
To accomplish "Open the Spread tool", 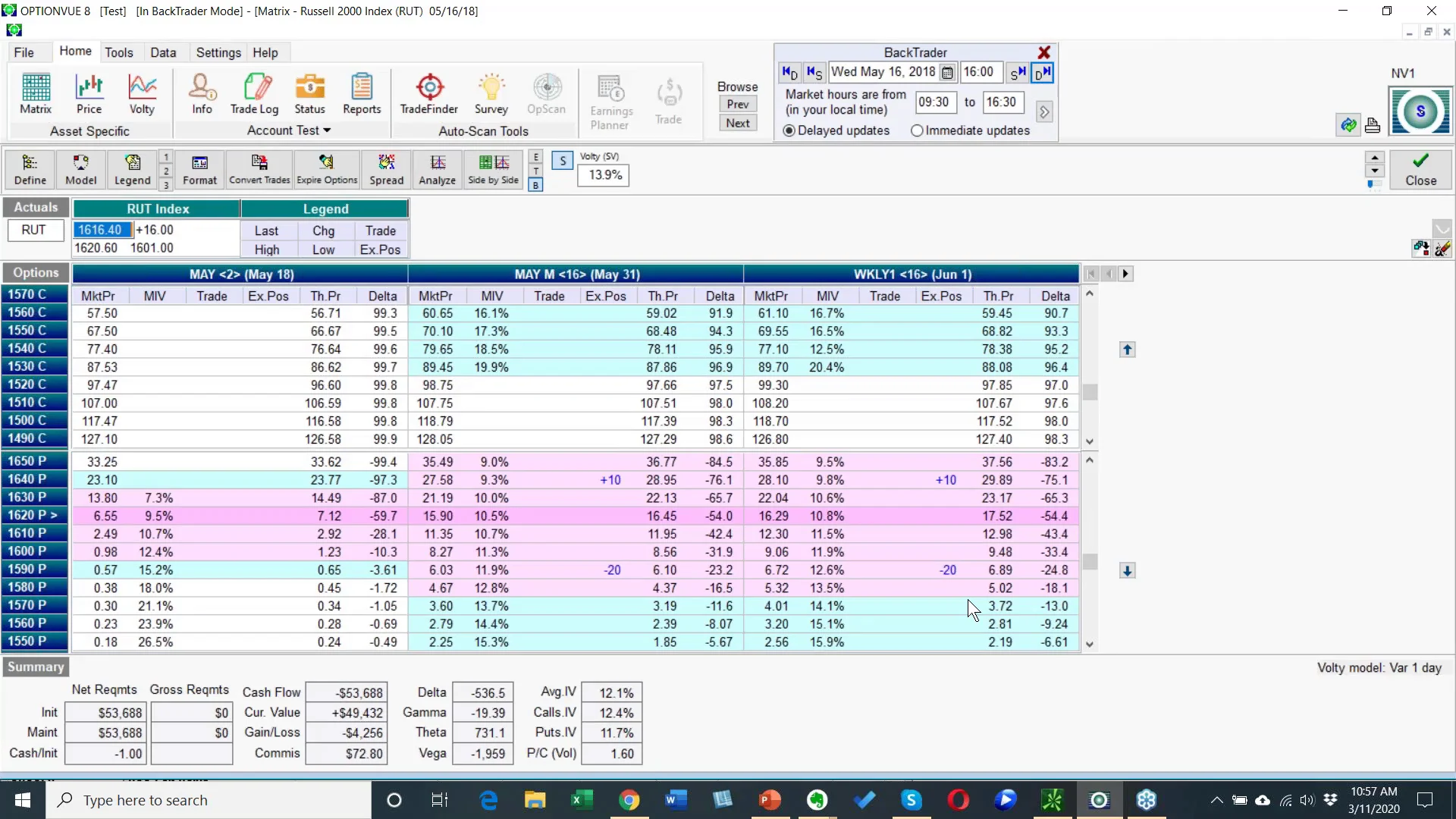I will point(386,169).
